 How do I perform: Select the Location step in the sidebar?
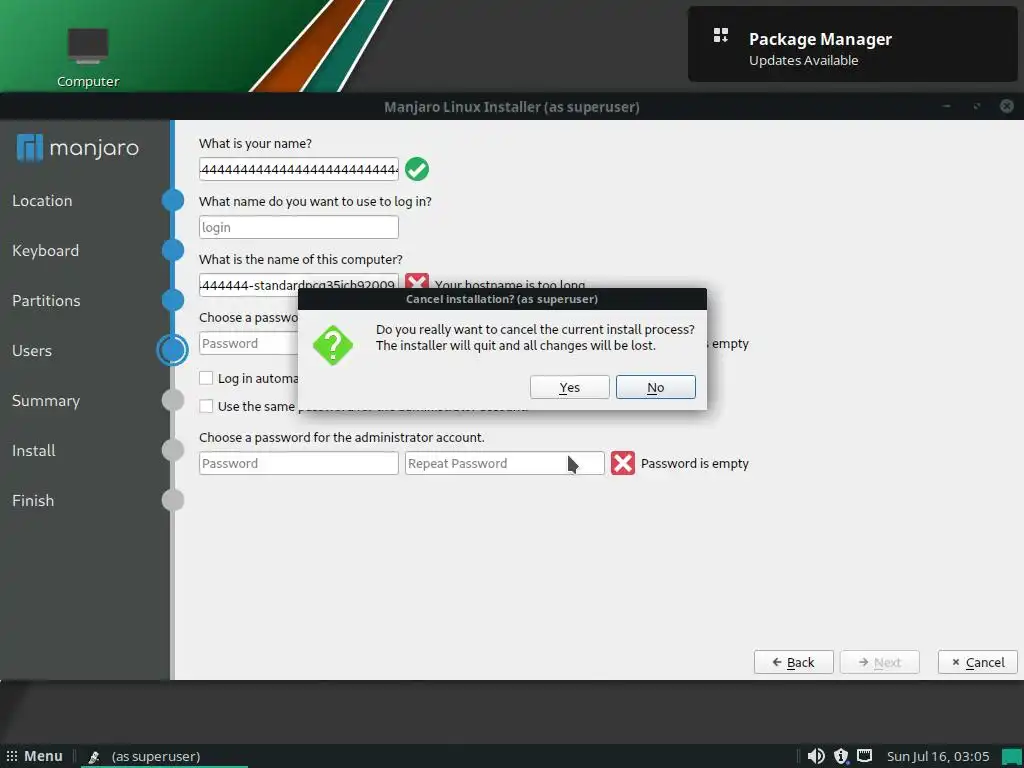click(x=42, y=200)
